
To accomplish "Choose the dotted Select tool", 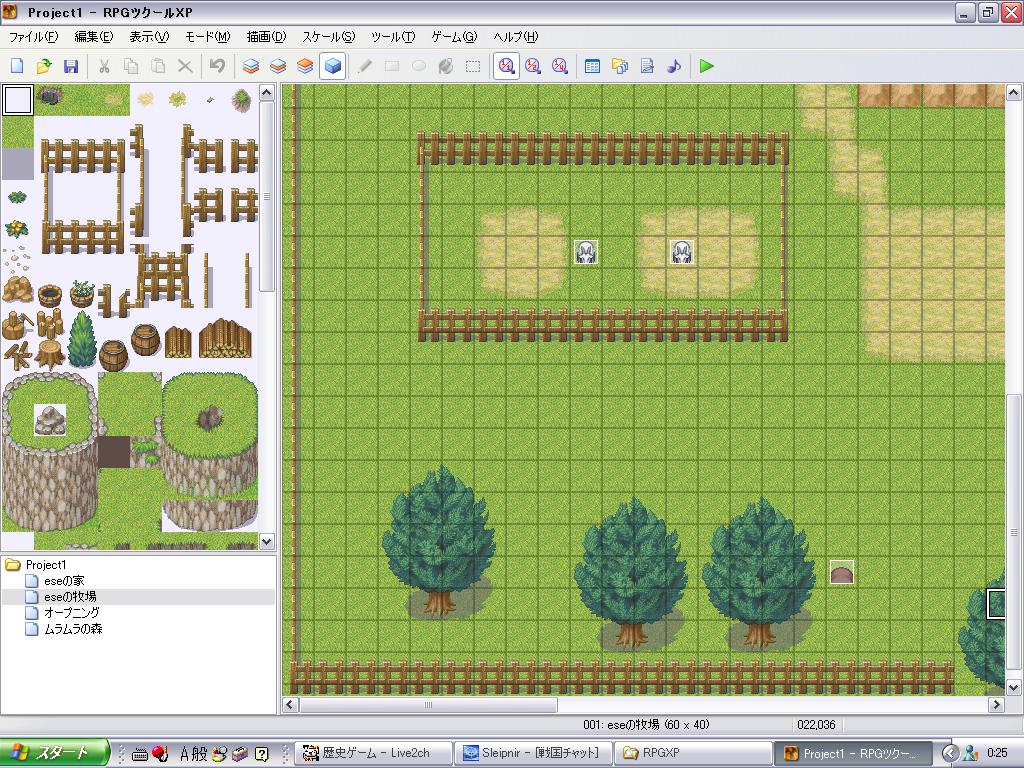I will (x=473, y=66).
